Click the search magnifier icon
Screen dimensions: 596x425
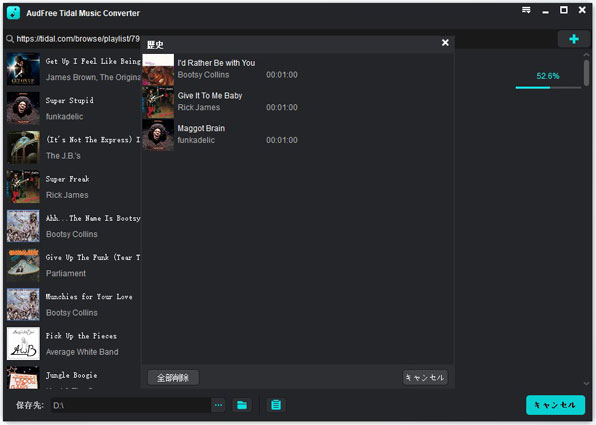pyautogui.click(x=10, y=39)
